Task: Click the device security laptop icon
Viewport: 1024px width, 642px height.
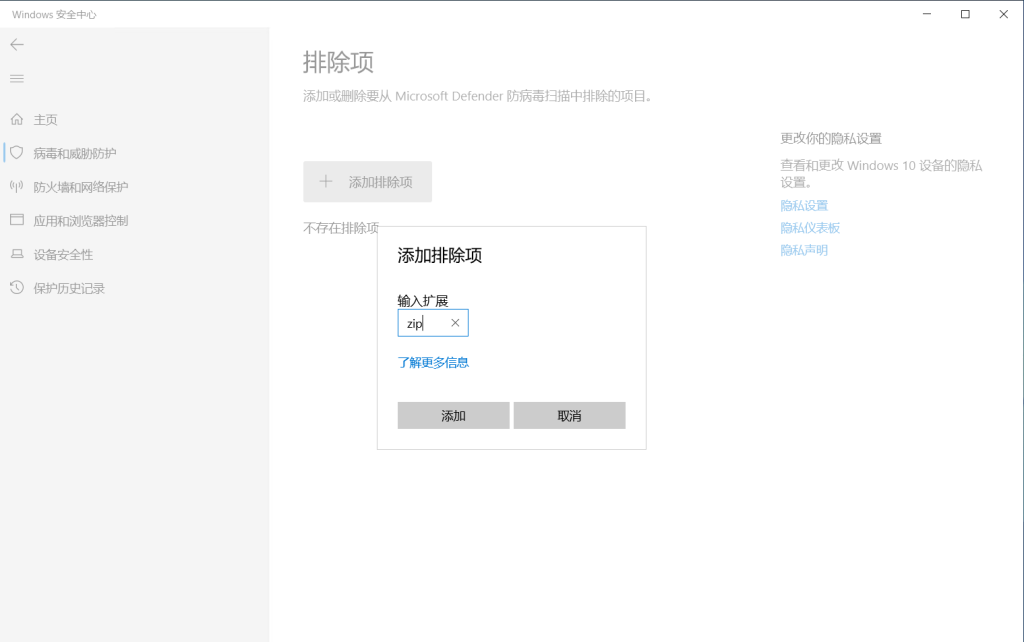Action: (x=17, y=254)
